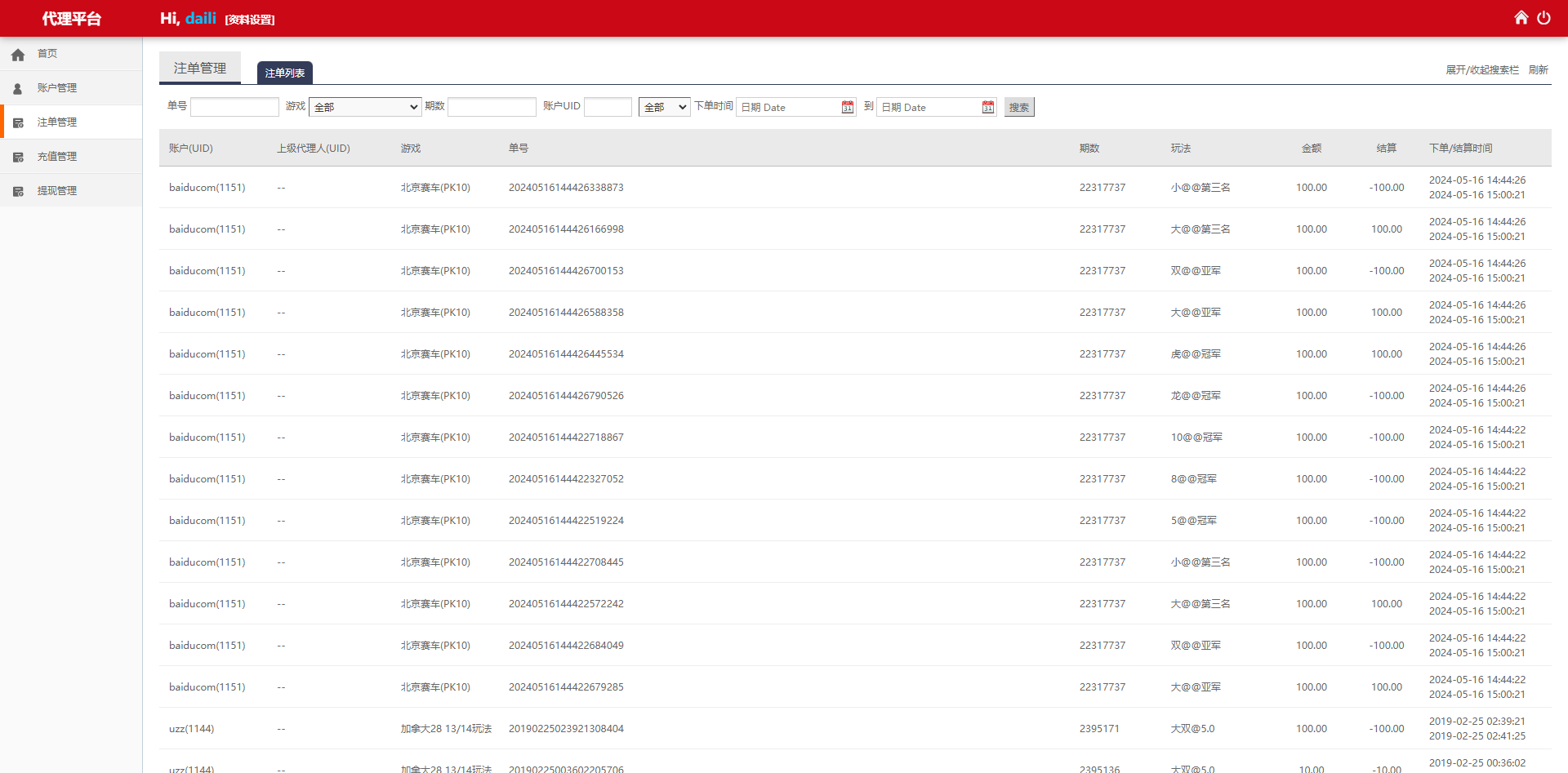Click the 上级代理人(UID) column header
This screenshot has height=773, width=1568.
point(314,149)
